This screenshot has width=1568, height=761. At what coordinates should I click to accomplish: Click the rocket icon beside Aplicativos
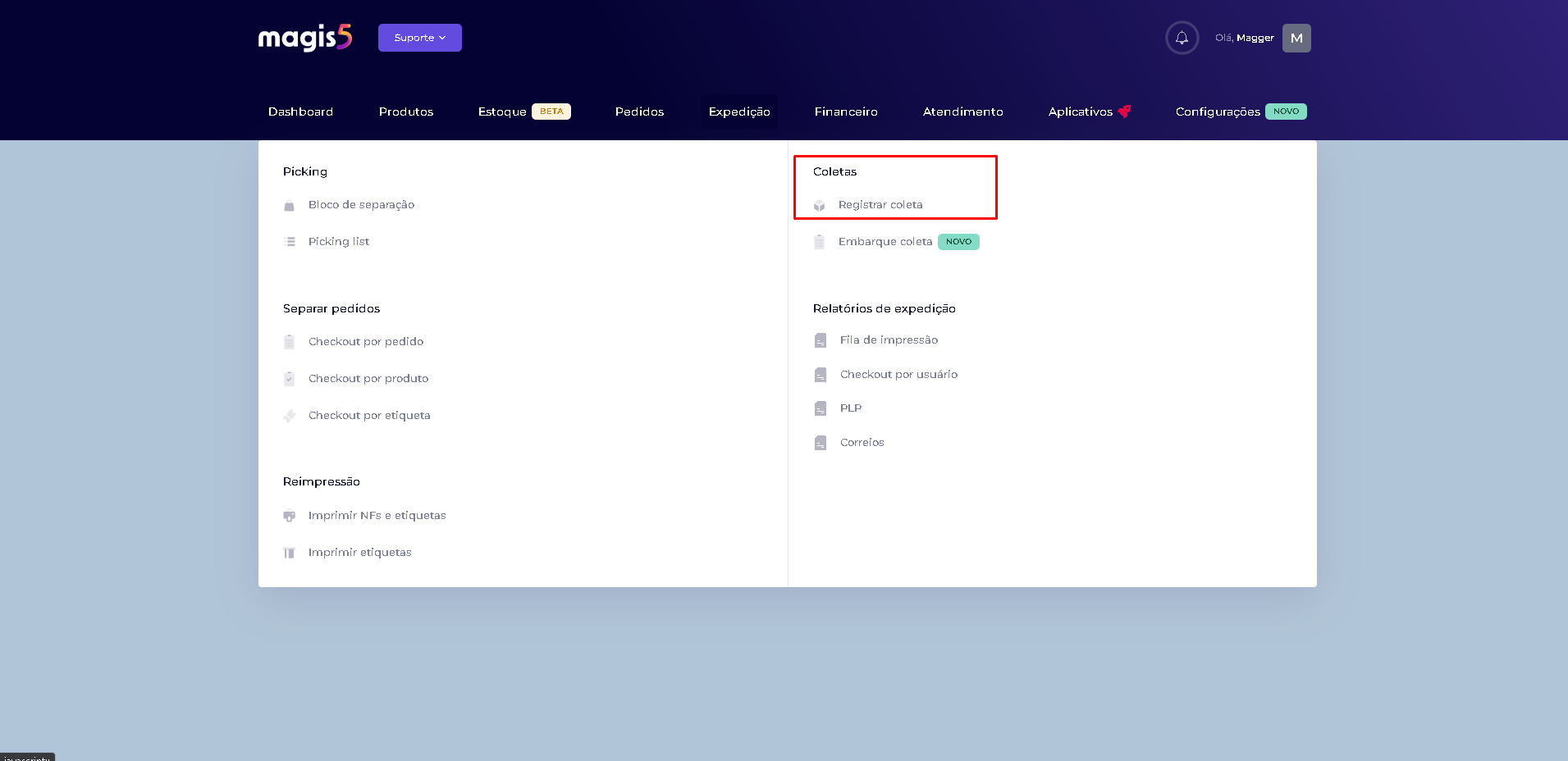pyautogui.click(x=1124, y=112)
